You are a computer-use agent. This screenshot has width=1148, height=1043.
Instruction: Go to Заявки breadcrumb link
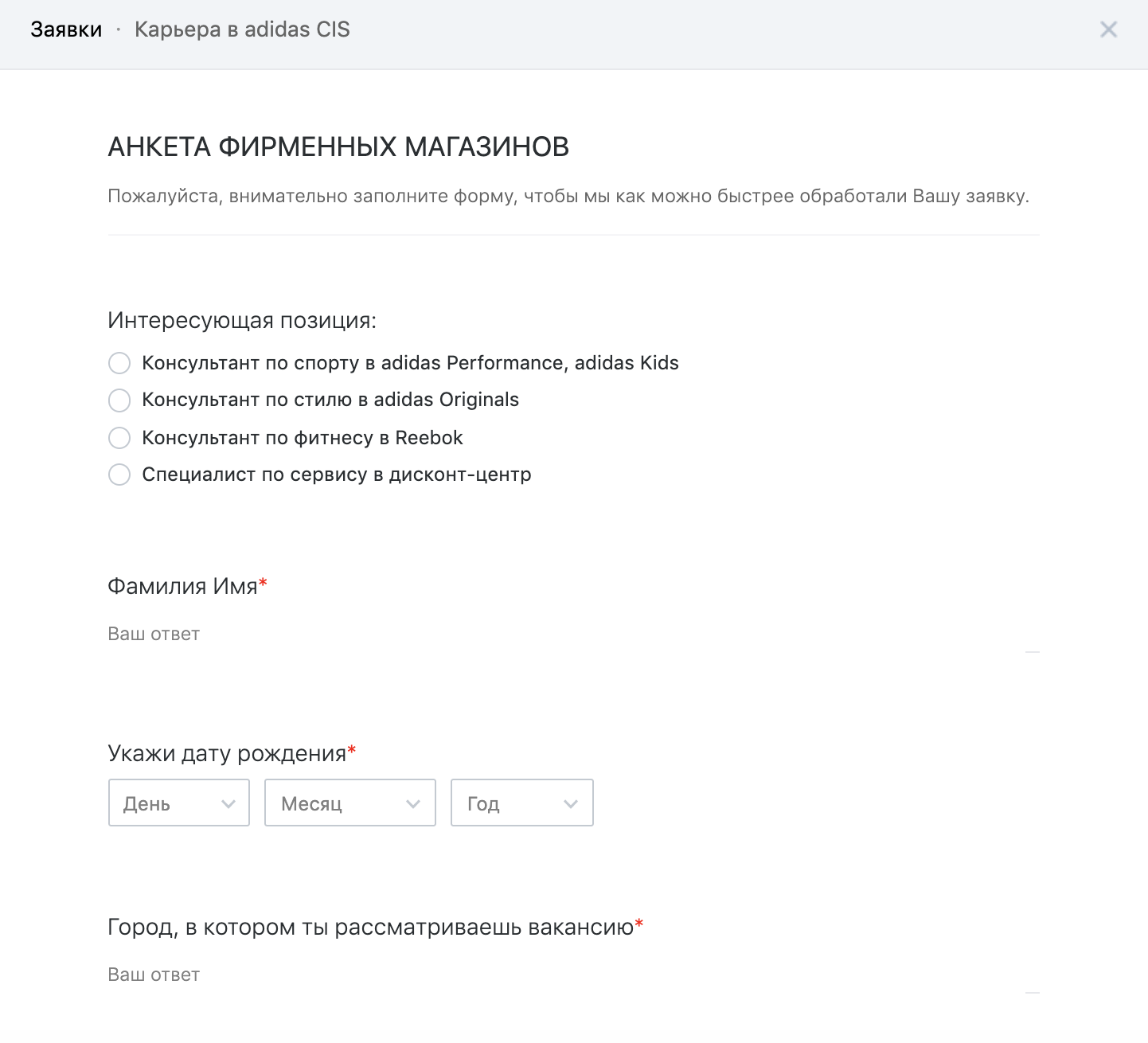tap(66, 29)
